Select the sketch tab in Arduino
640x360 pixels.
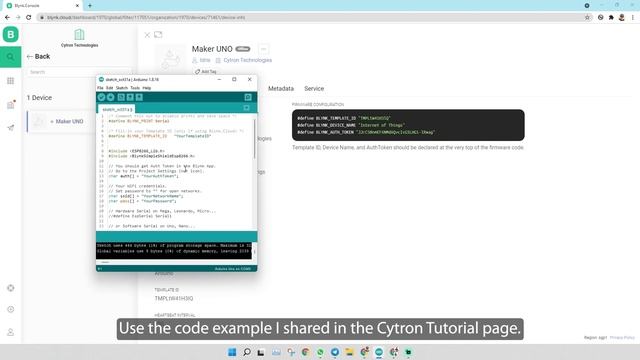pyautogui.click(x=116, y=109)
